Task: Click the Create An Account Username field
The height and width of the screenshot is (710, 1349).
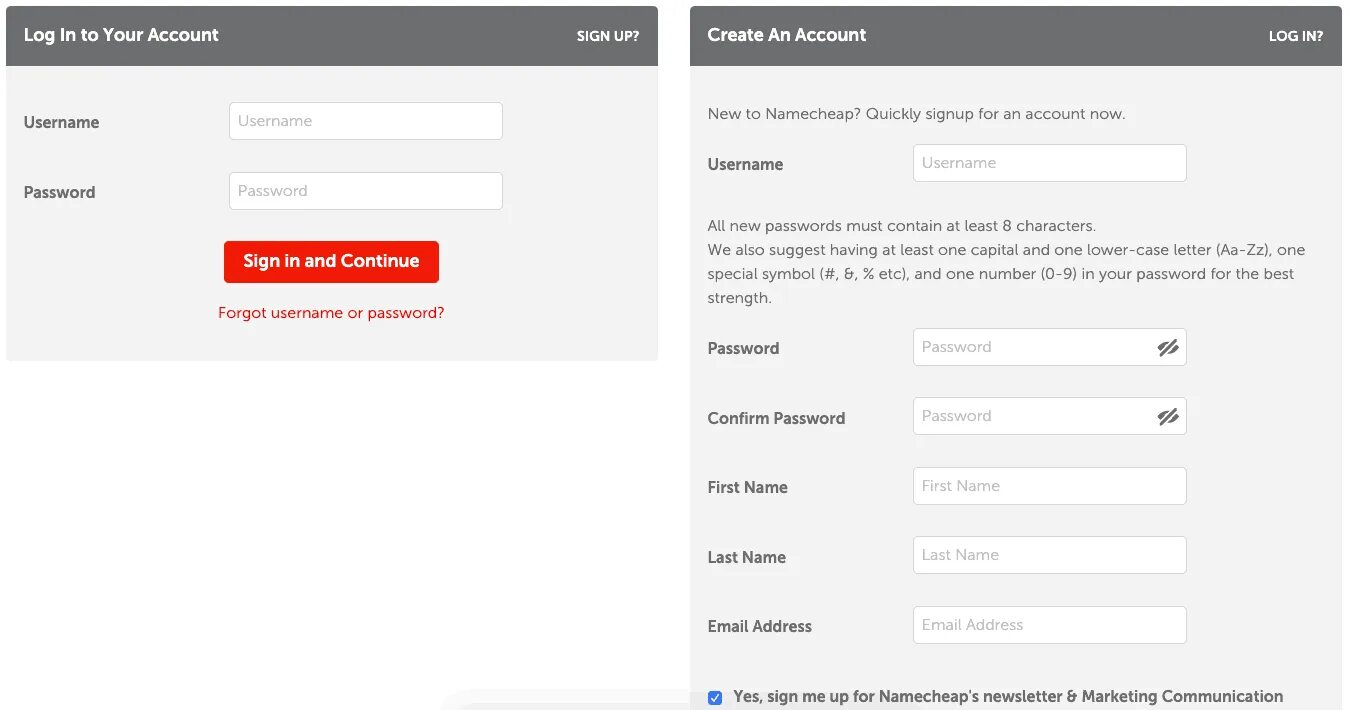Action: coord(1049,163)
